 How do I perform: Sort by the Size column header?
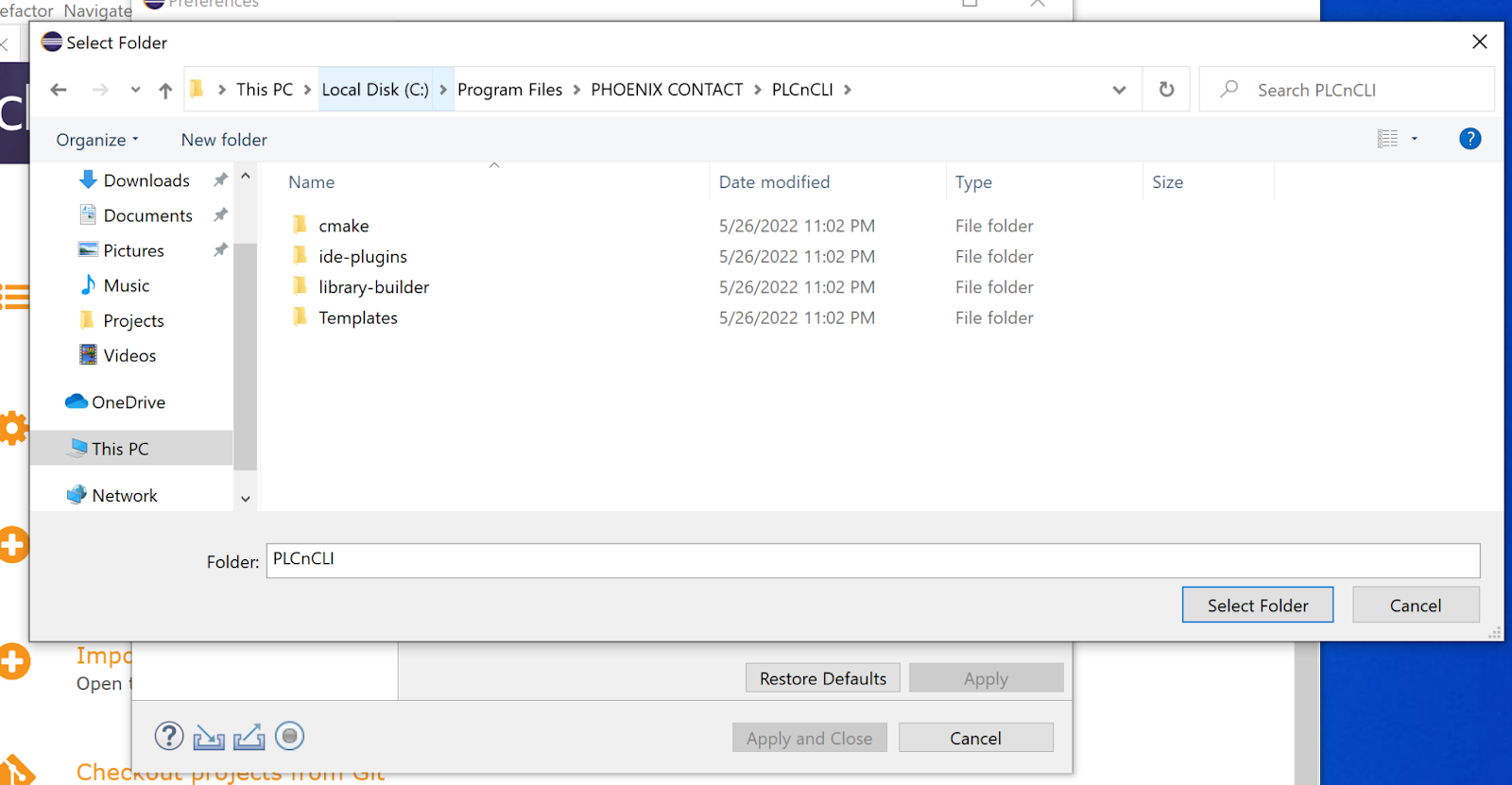(x=1167, y=182)
